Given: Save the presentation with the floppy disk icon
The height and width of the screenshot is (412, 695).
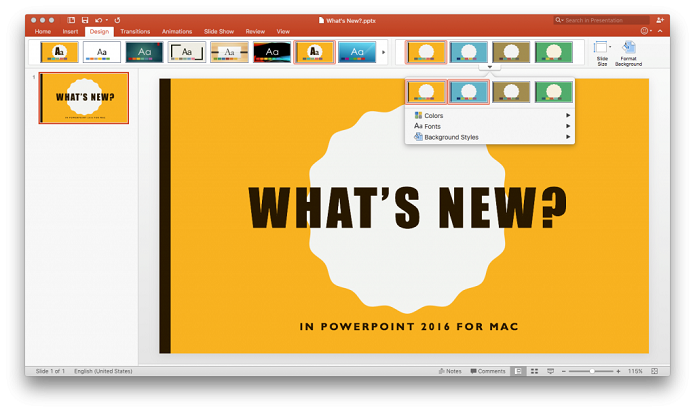Looking at the screenshot, I should tap(85, 20).
